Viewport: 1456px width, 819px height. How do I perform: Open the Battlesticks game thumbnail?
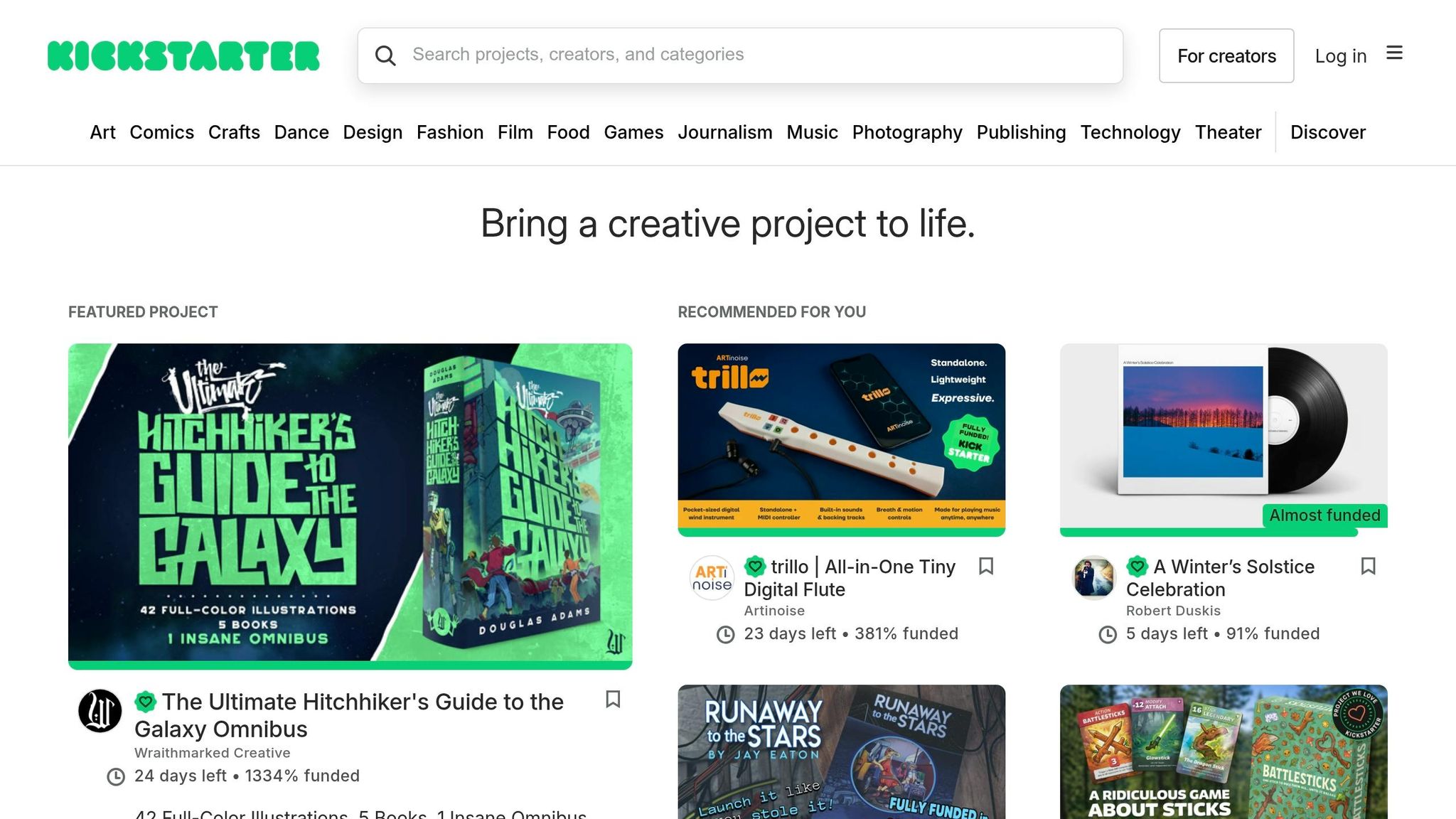1223,751
